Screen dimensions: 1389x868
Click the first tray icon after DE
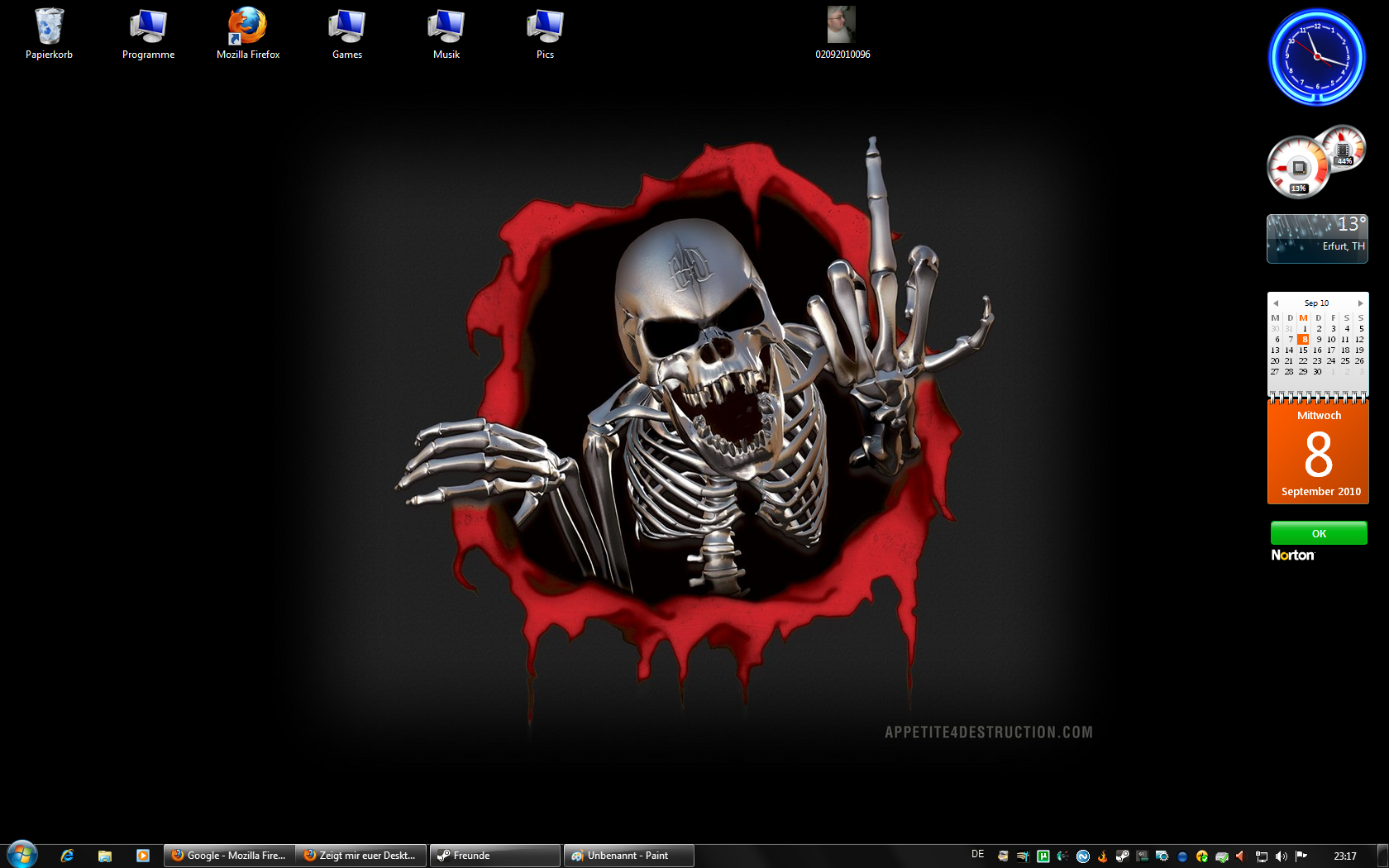coord(1003,856)
